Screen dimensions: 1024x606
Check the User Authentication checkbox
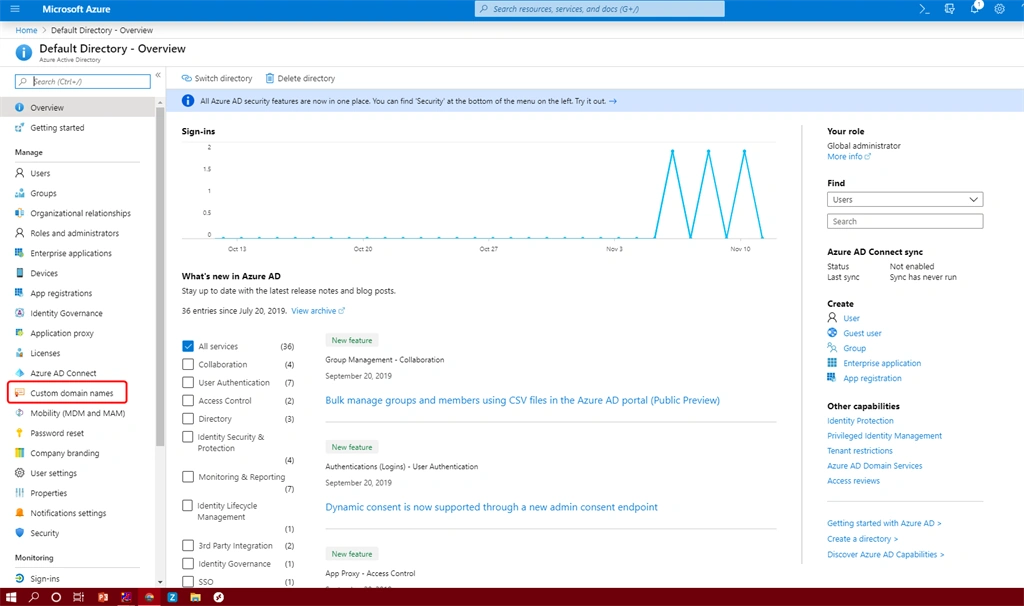188,382
